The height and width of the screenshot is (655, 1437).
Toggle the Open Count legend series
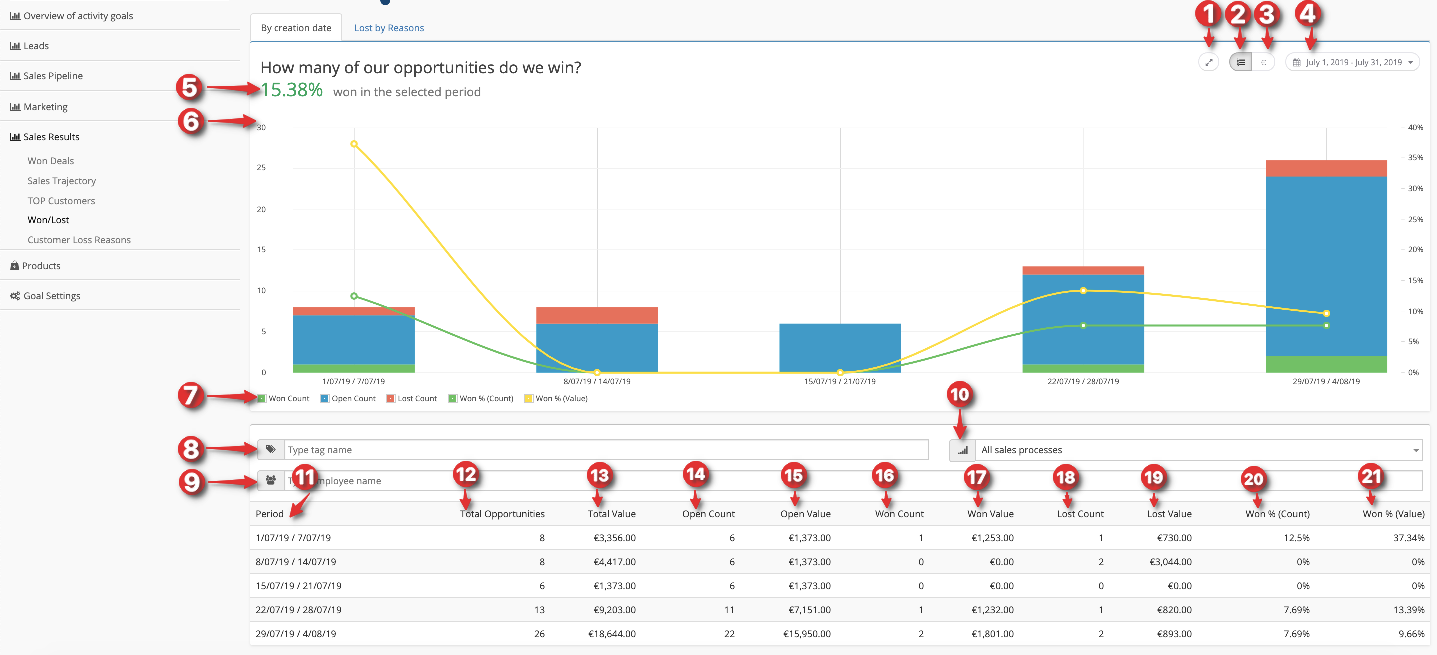pyautogui.click(x=348, y=398)
